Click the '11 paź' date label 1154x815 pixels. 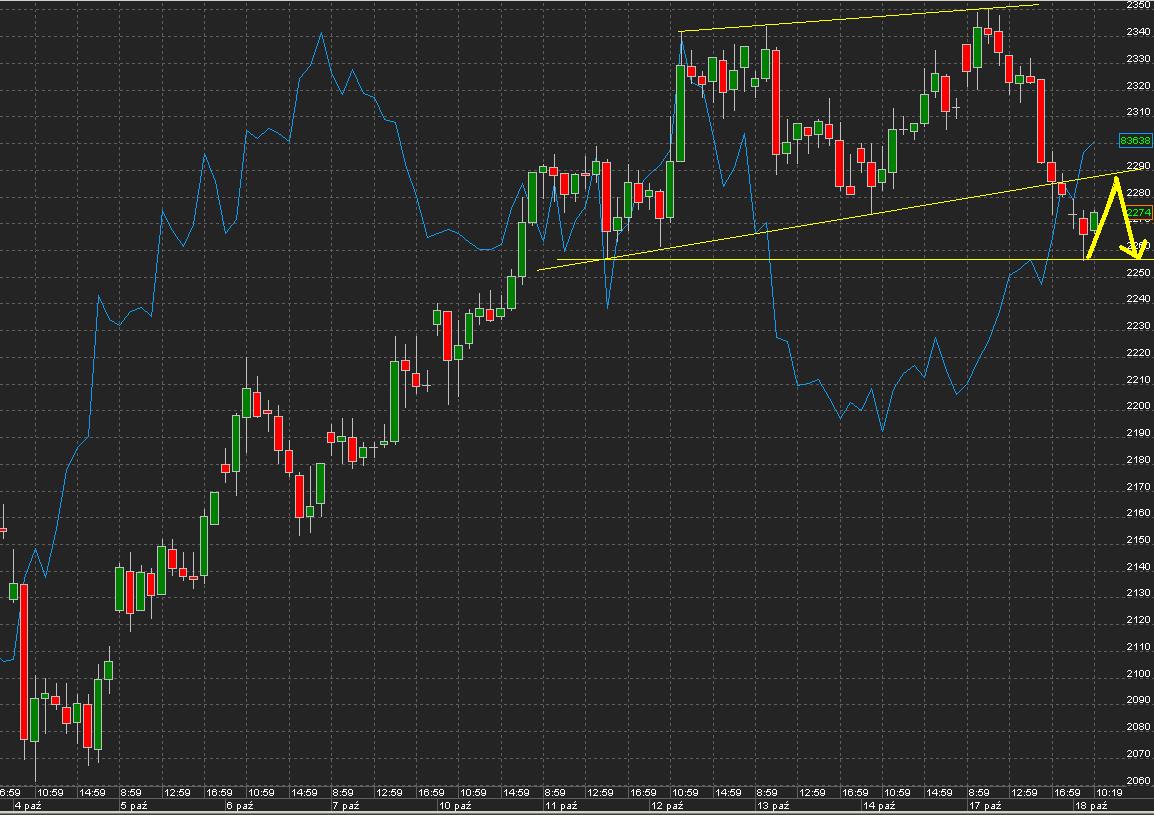point(561,806)
